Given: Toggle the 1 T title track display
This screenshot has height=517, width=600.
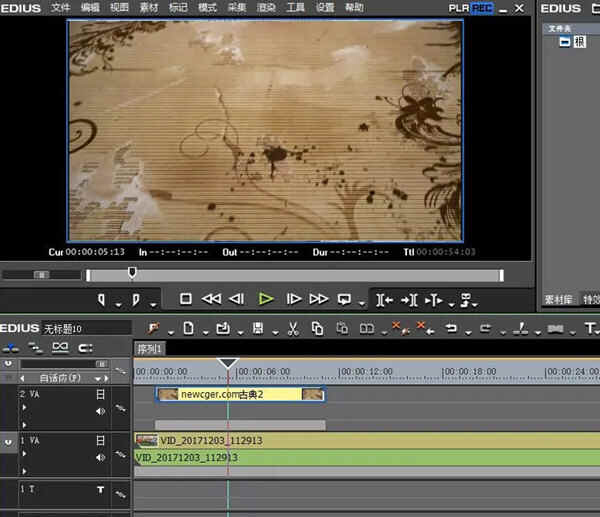Looking at the screenshot, I should [100, 490].
